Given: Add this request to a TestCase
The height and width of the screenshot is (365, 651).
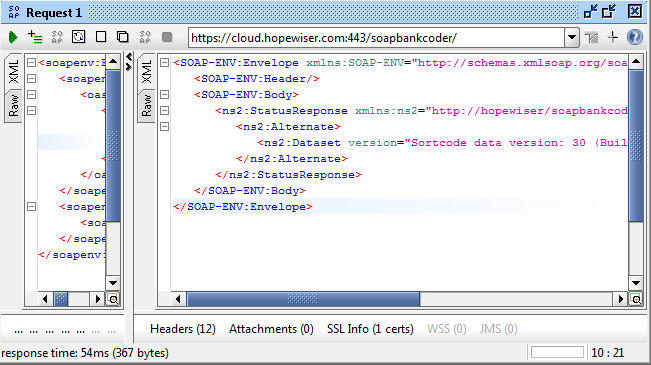Looking at the screenshot, I should pos(35,37).
